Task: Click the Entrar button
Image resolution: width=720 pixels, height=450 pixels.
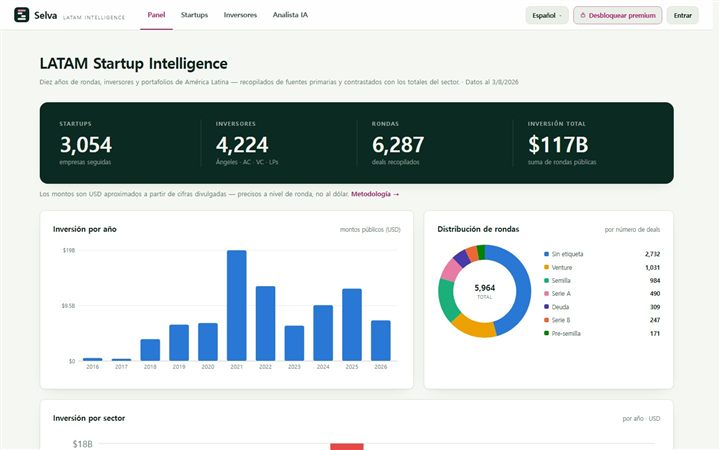Action: (682, 15)
